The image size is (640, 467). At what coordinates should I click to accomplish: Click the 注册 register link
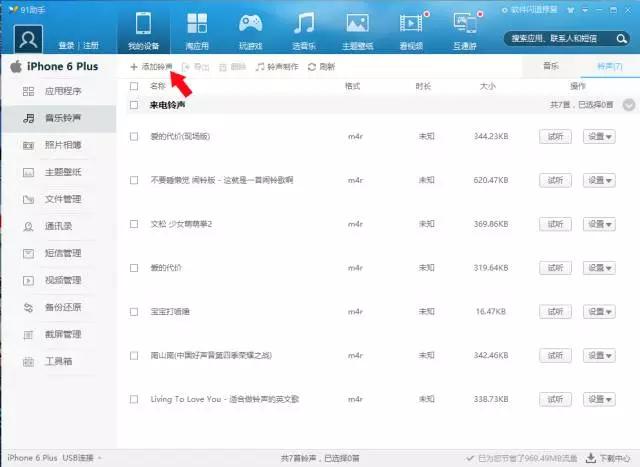[91, 45]
